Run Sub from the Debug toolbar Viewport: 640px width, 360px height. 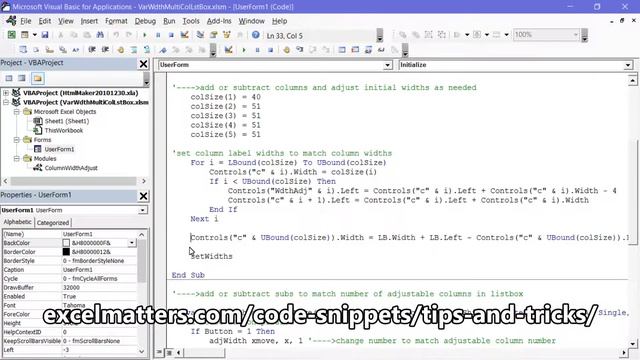click(244, 50)
